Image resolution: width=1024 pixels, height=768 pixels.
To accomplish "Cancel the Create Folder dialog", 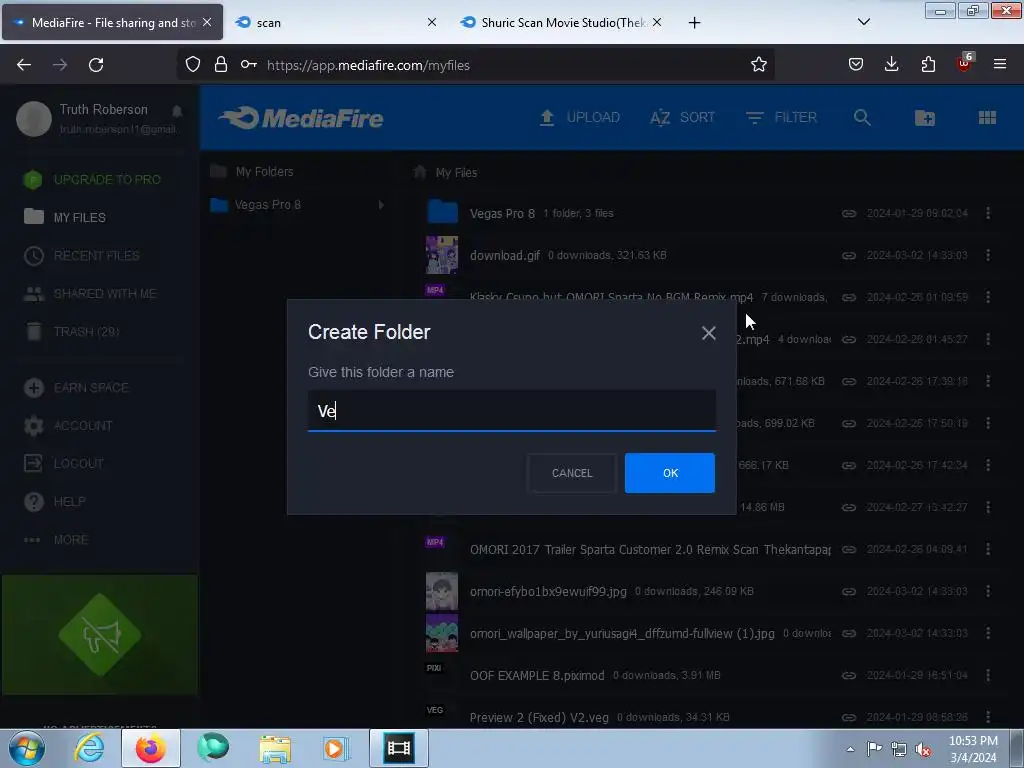I will (571, 473).
